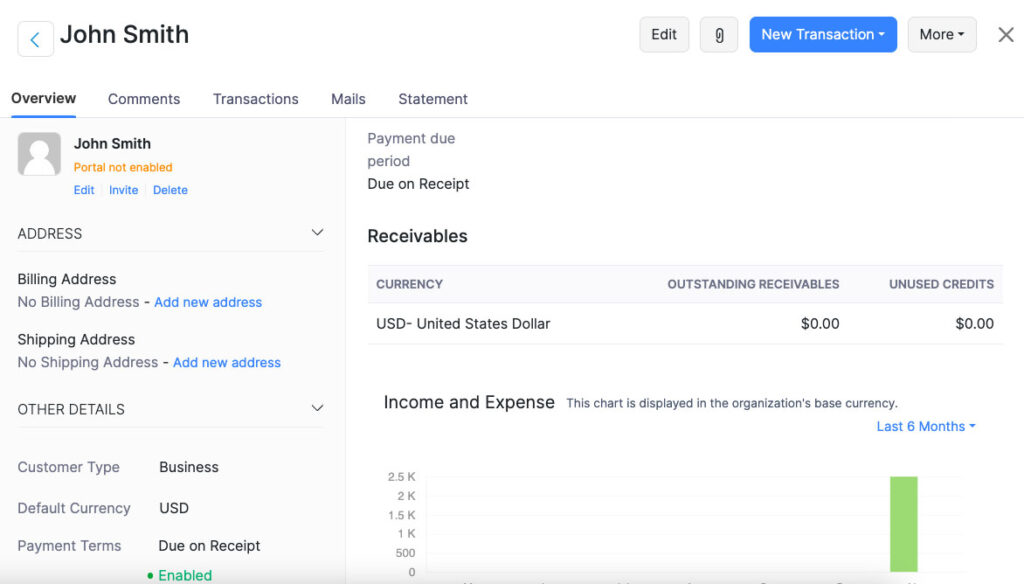Change chart period via Last 6 Months dropdown

pyautogui.click(x=924, y=426)
